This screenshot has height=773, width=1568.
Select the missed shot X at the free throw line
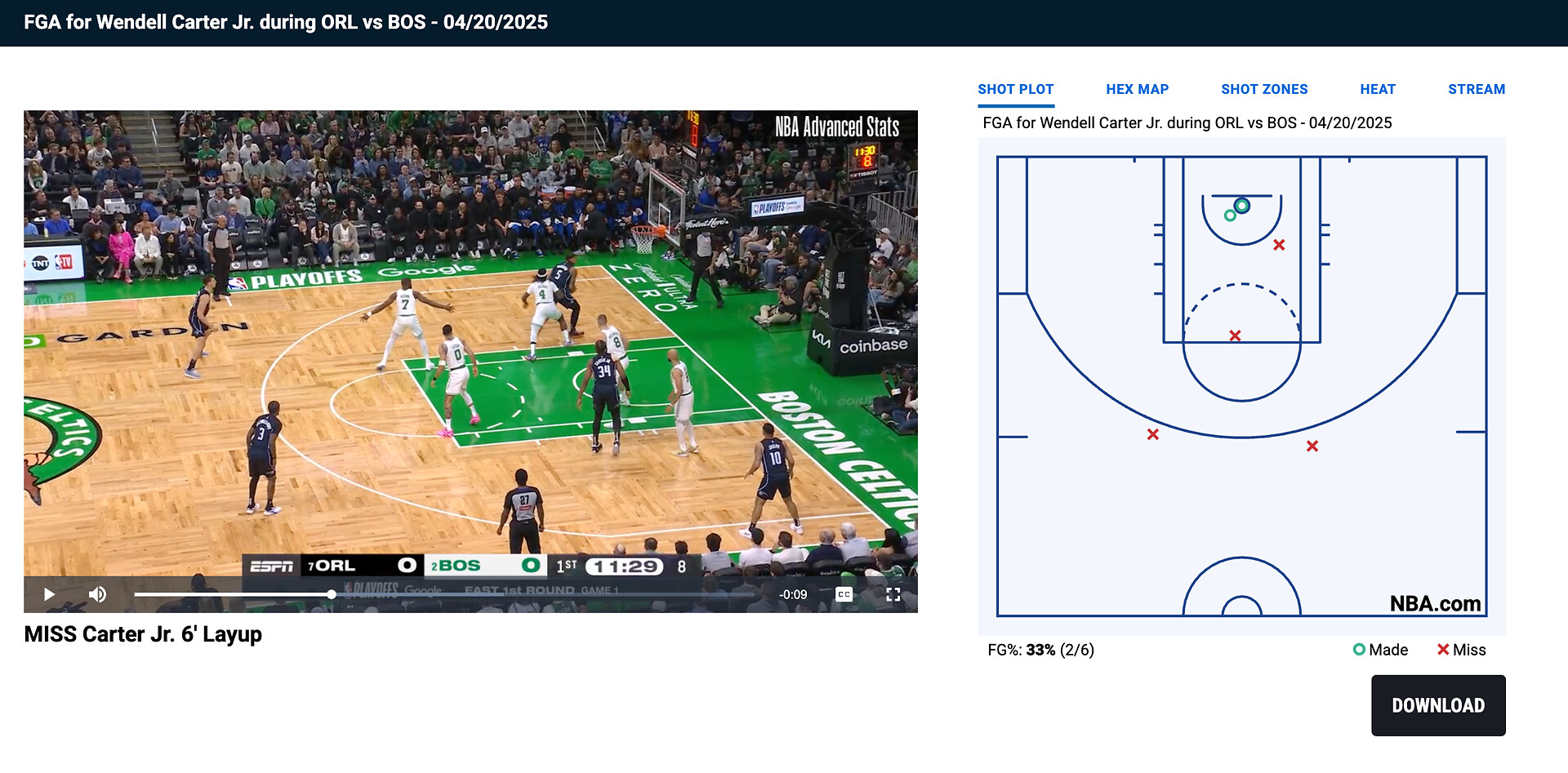[x=1235, y=335]
